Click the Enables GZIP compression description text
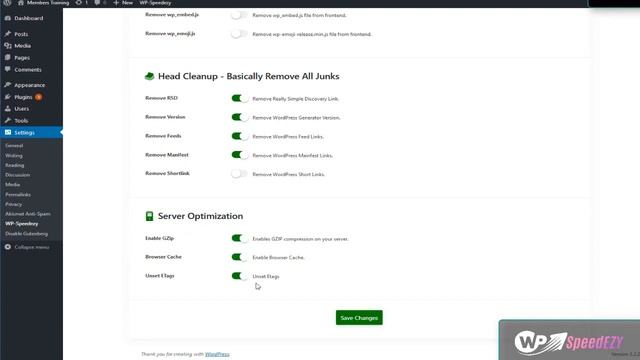 pos(300,239)
